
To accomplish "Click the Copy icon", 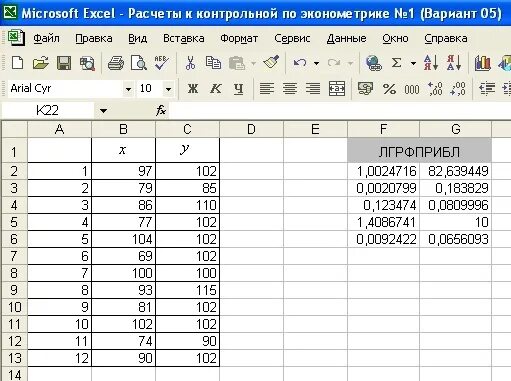I will (x=213, y=63).
